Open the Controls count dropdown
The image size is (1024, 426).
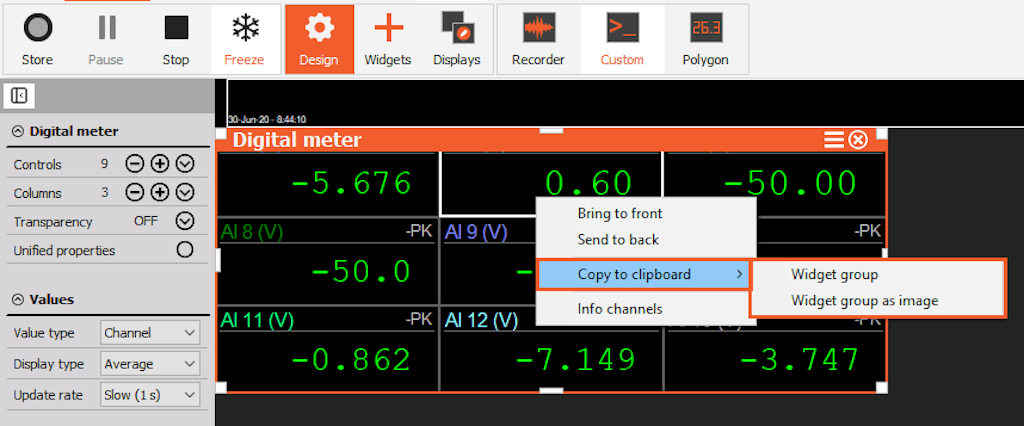pos(185,164)
